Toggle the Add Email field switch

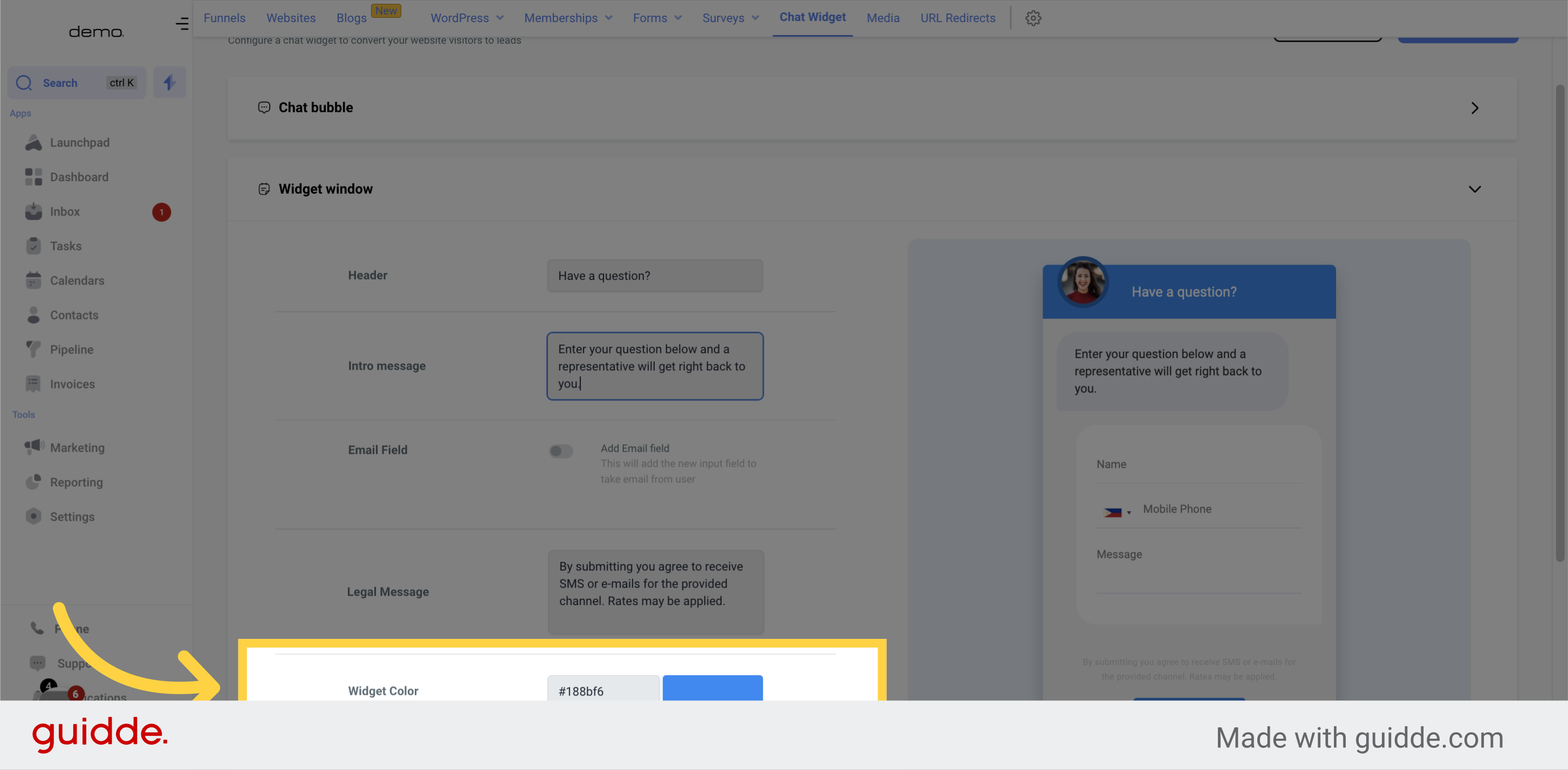click(560, 451)
